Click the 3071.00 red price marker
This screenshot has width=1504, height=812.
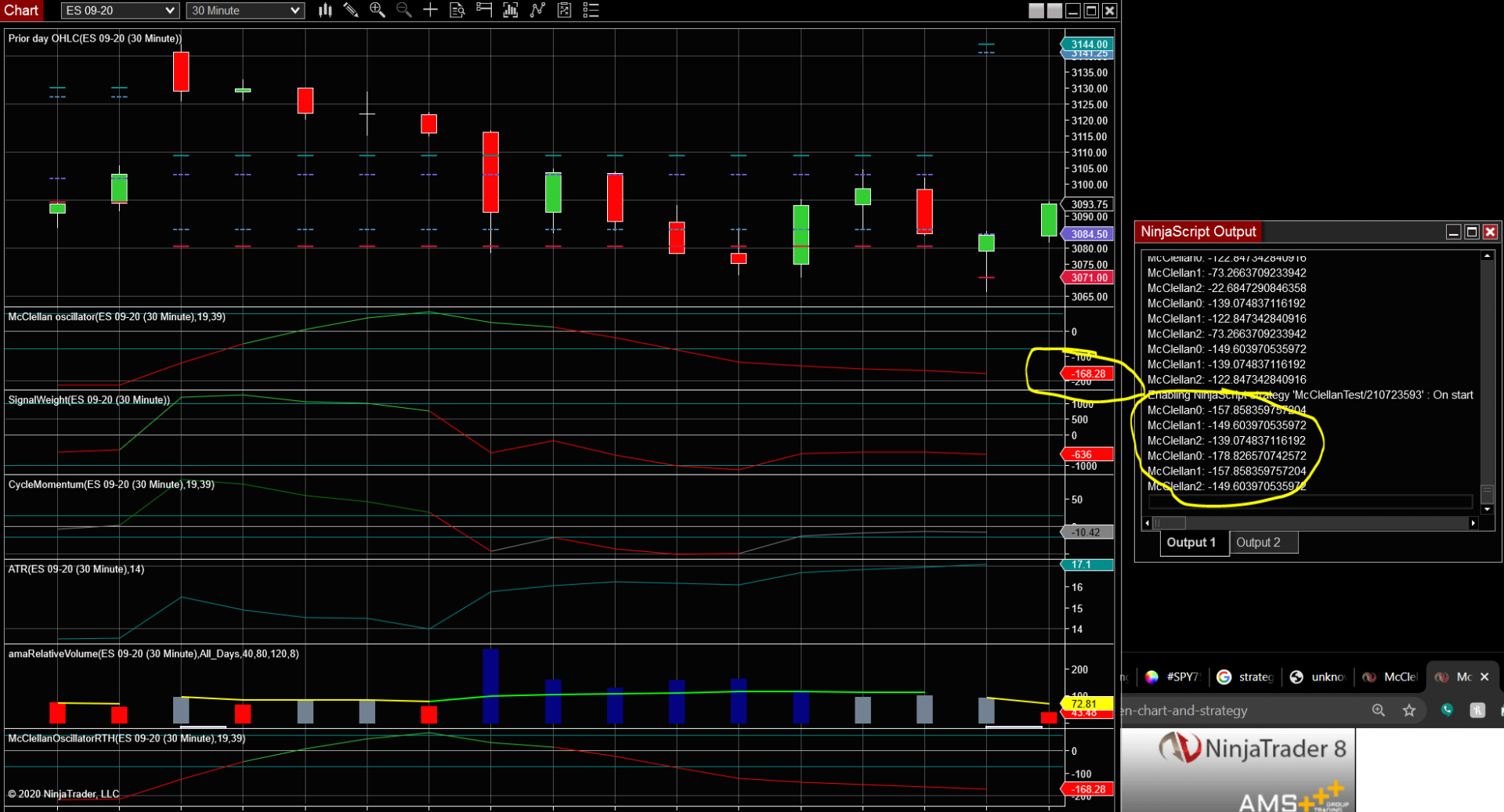click(x=1087, y=278)
